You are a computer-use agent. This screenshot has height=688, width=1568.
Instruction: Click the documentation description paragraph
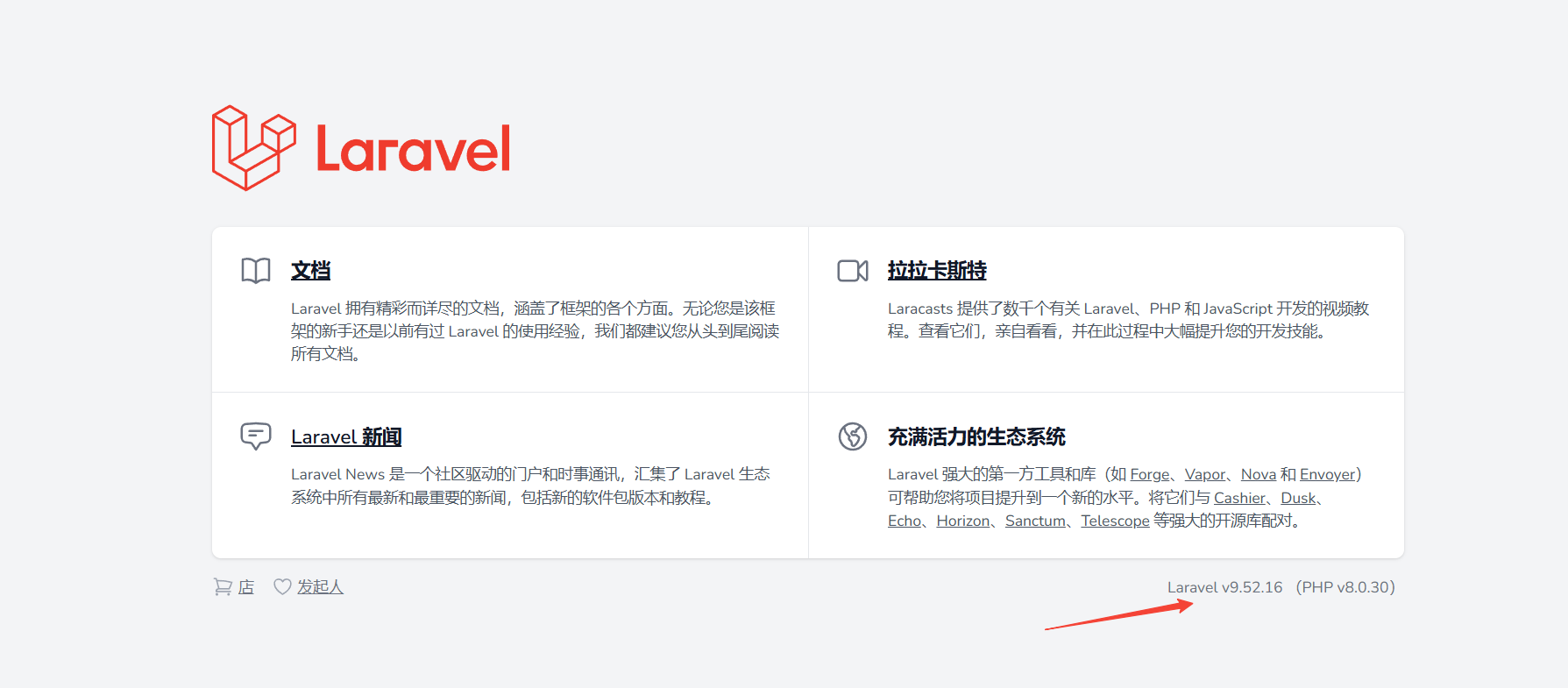coord(536,331)
